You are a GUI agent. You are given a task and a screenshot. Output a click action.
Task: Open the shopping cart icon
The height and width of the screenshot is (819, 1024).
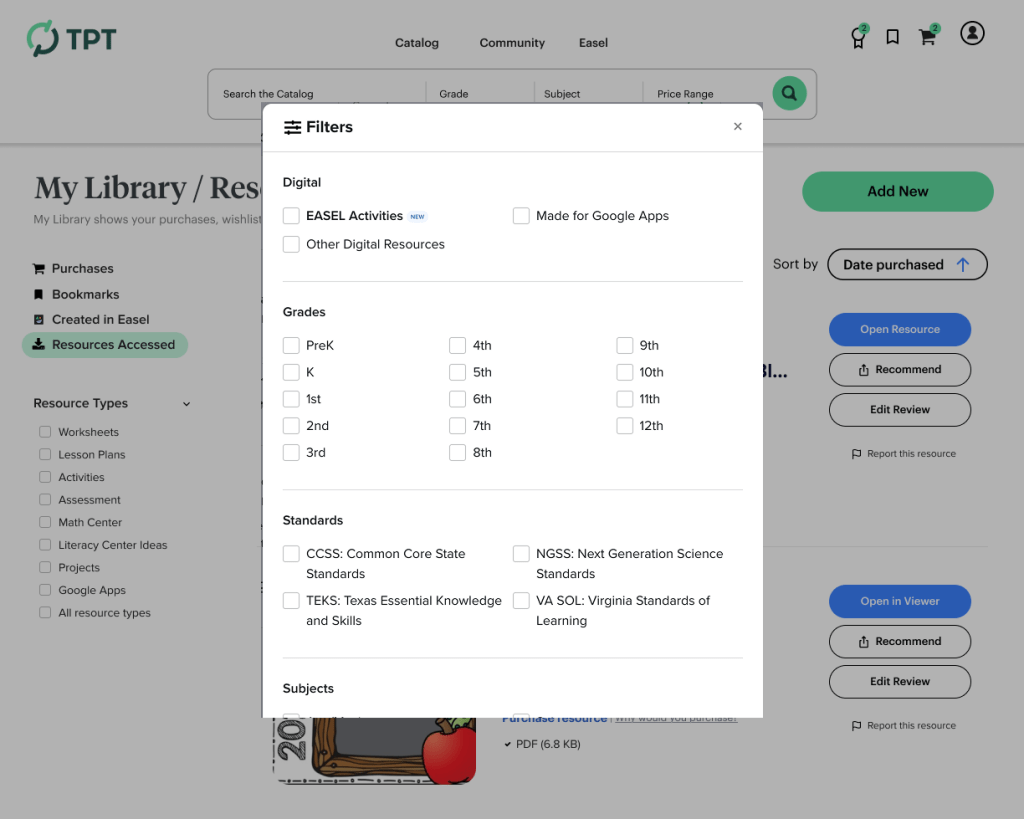tap(928, 37)
